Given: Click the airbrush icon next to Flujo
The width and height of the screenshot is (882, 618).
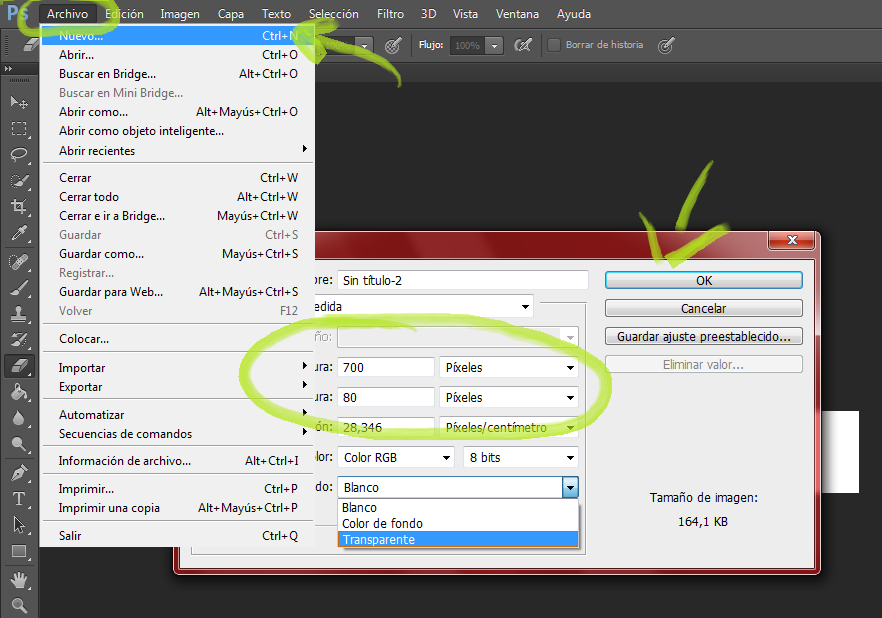Looking at the screenshot, I should pyautogui.click(x=523, y=45).
